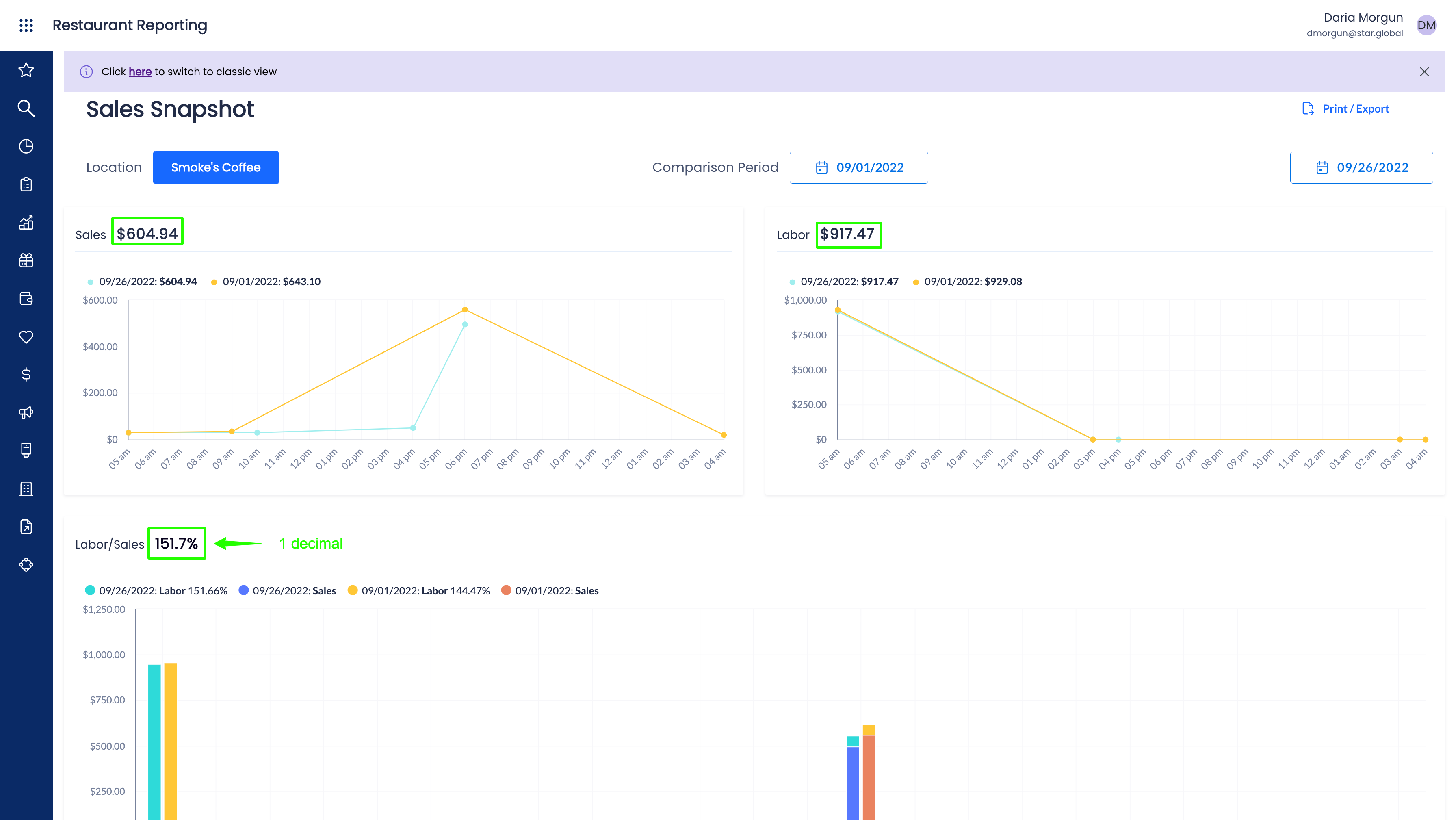Click the tall teal labor bar
This screenshot has height=820, width=1456.
[x=154, y=742]
